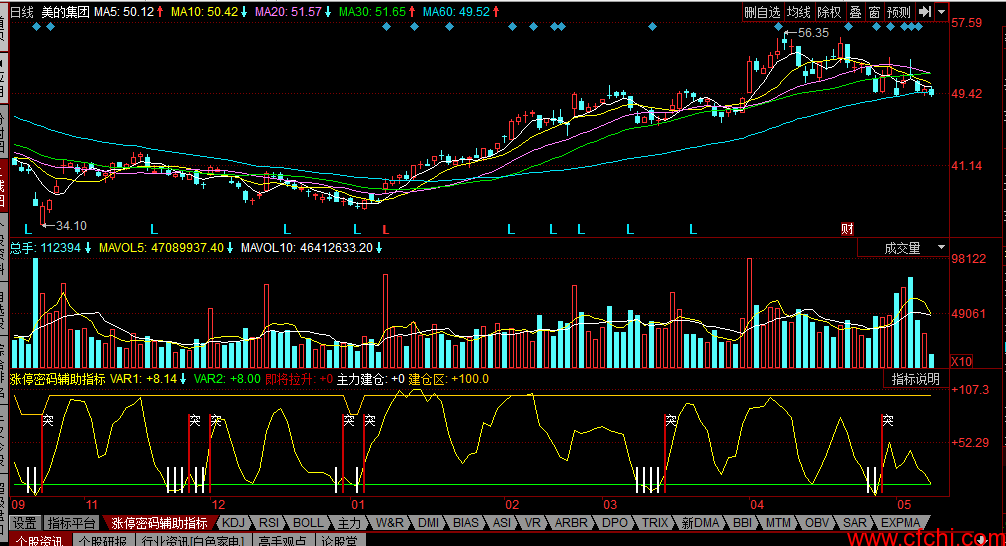Click the 34.10 low price annotation
1006x546 pixels.
click(71, 226)
